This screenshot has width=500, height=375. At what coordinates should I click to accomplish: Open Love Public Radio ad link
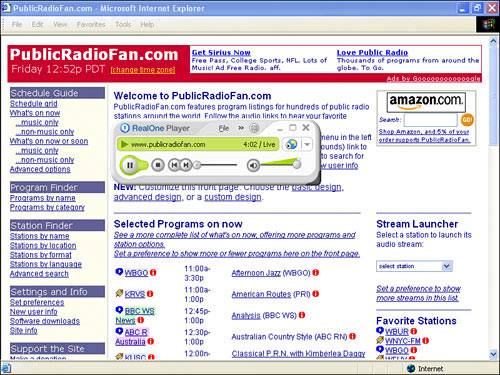tap(372, 52)
